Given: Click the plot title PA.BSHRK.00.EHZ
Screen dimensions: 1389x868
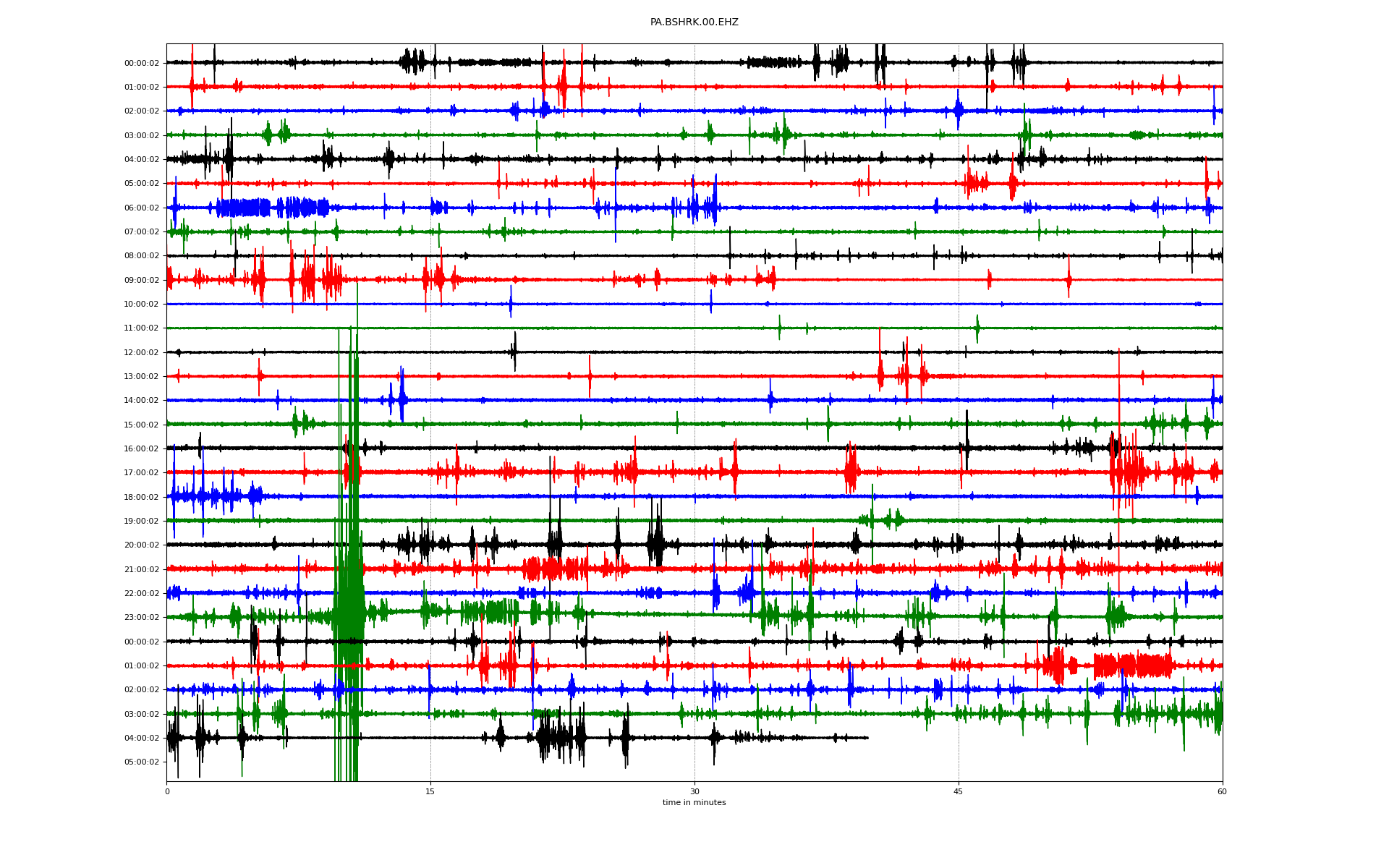Looking at the screenshot, I should click(694, 22).
